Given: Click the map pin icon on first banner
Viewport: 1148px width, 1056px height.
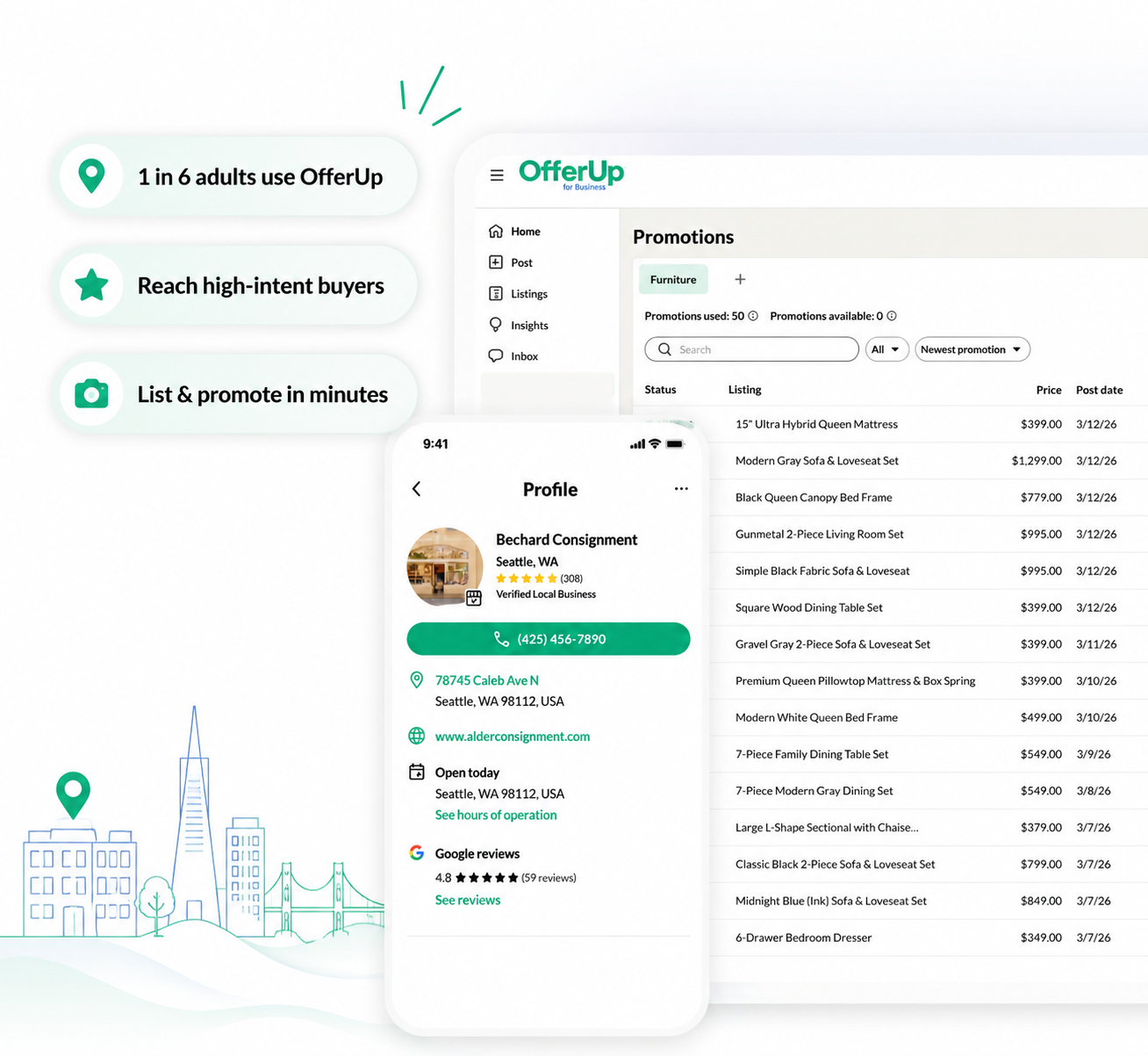Looking at the screenshot, I should (91, 176).
